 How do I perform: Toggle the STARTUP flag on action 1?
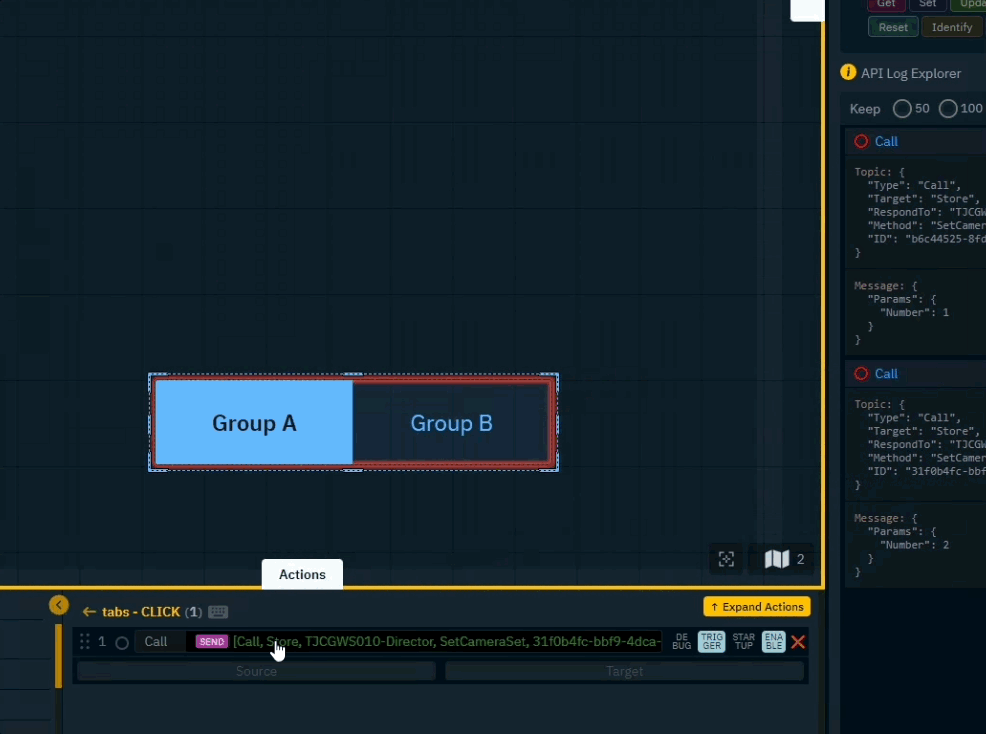click(744, 642)
